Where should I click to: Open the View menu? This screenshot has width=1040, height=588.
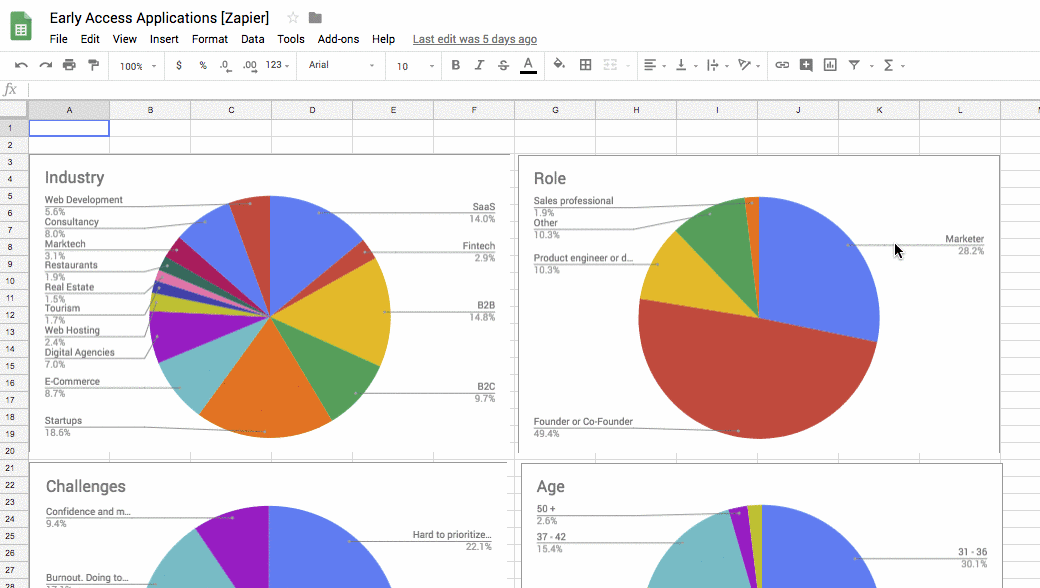(x=125, y=39)
